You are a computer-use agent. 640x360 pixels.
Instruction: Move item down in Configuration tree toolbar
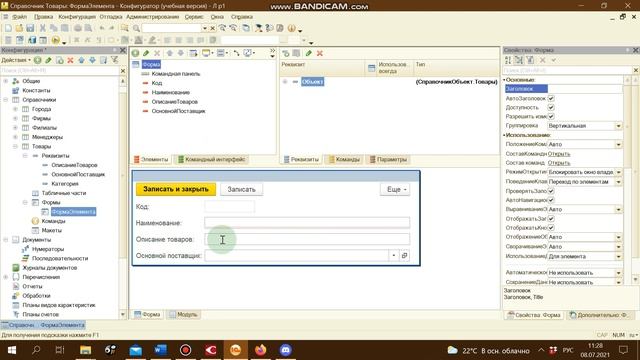pyautogui.click(x=92, y=60)
